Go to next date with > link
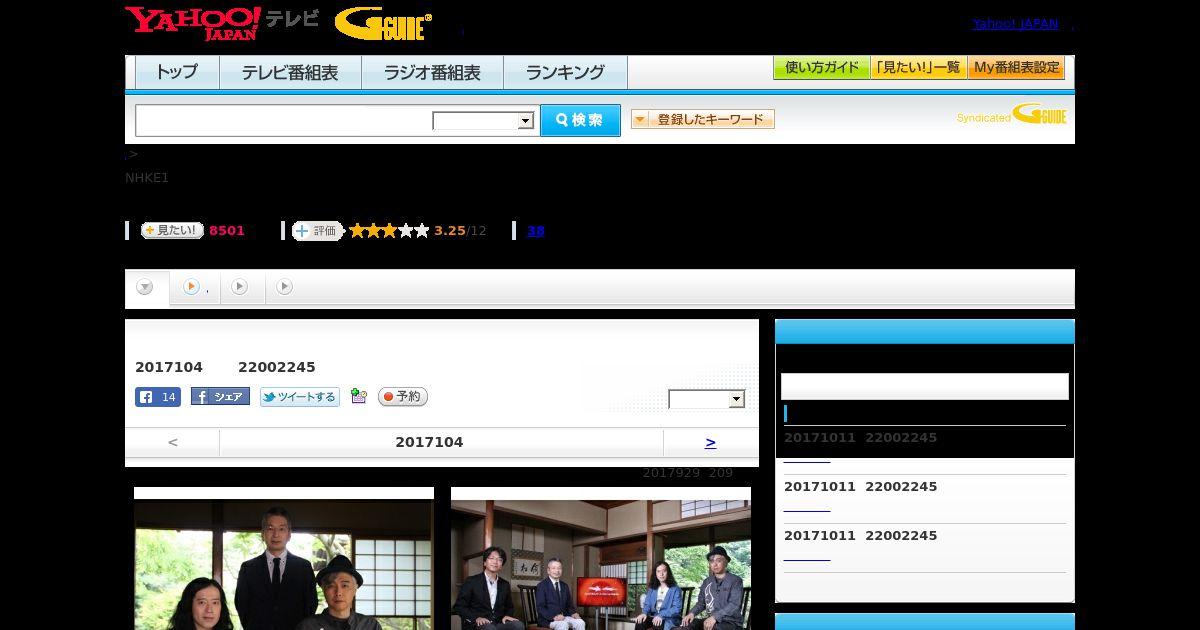1200x630 pixels. pyautogui.click(x=710, y=442)
